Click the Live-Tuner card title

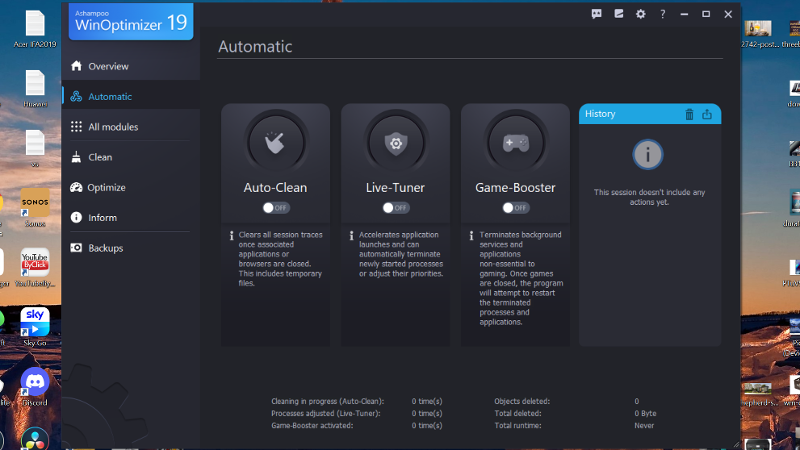[395, 188]
